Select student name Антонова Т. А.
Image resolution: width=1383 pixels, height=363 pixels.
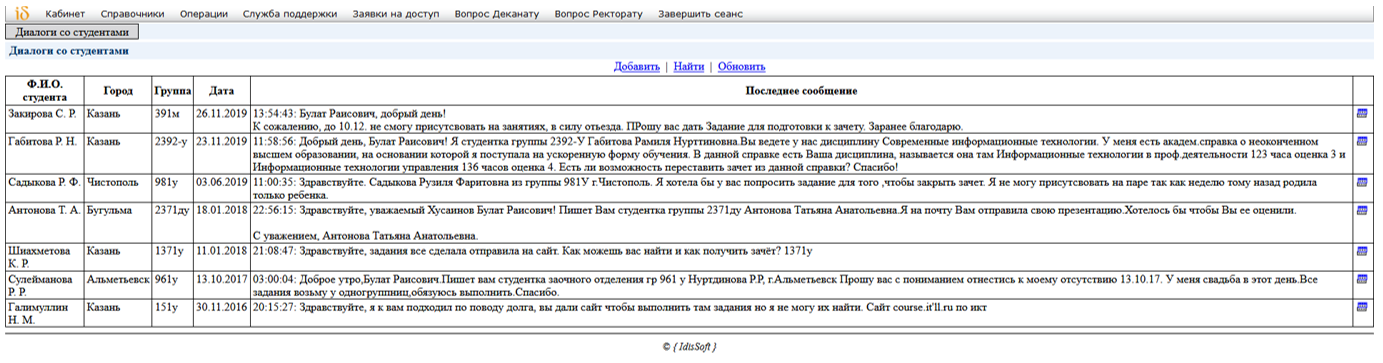click(43, 211)
